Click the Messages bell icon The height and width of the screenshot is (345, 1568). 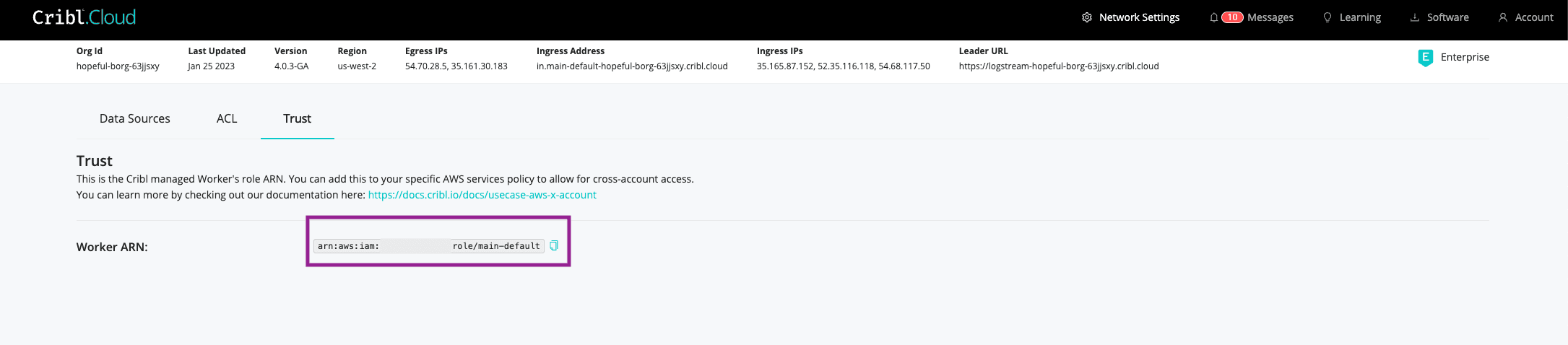[x=1213, y=17]
